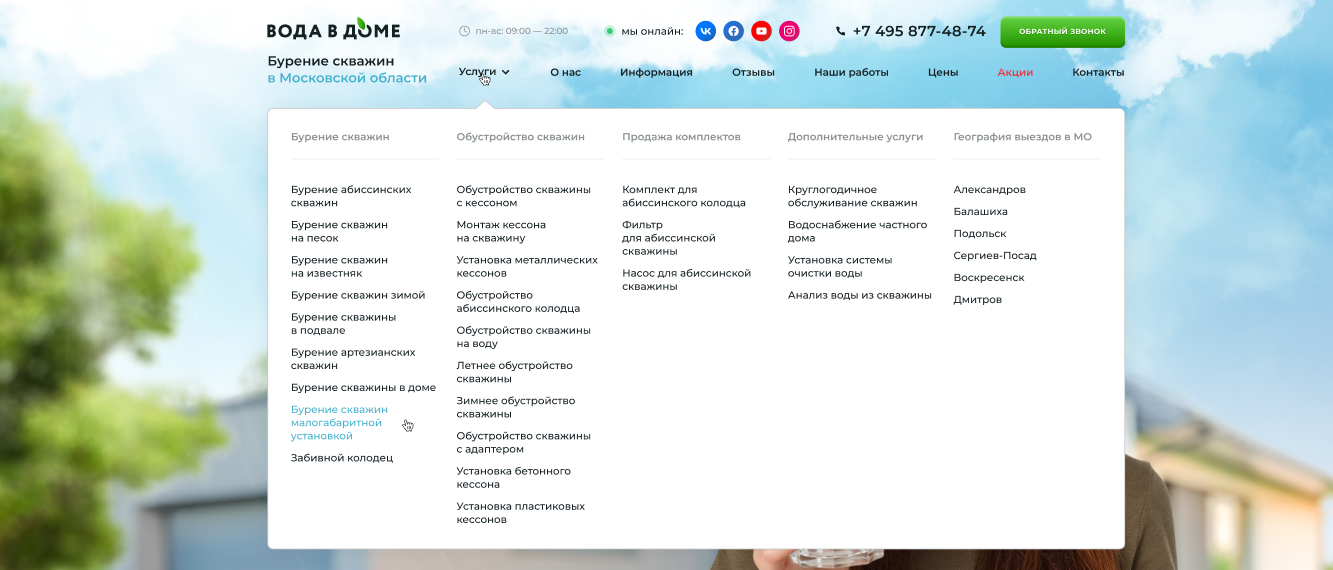Click the phone handset icon
Viewport: 1333px width, 570px height.
coord(840,31)
